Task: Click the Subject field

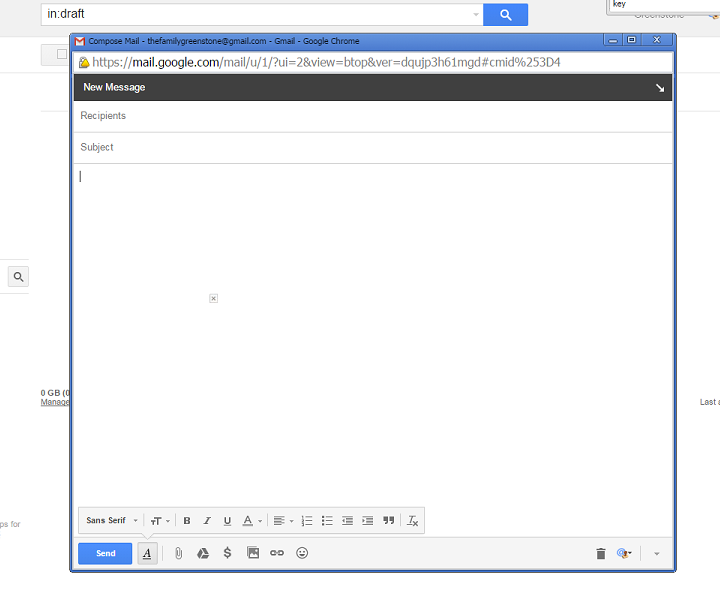Action: tap(372, 147)
